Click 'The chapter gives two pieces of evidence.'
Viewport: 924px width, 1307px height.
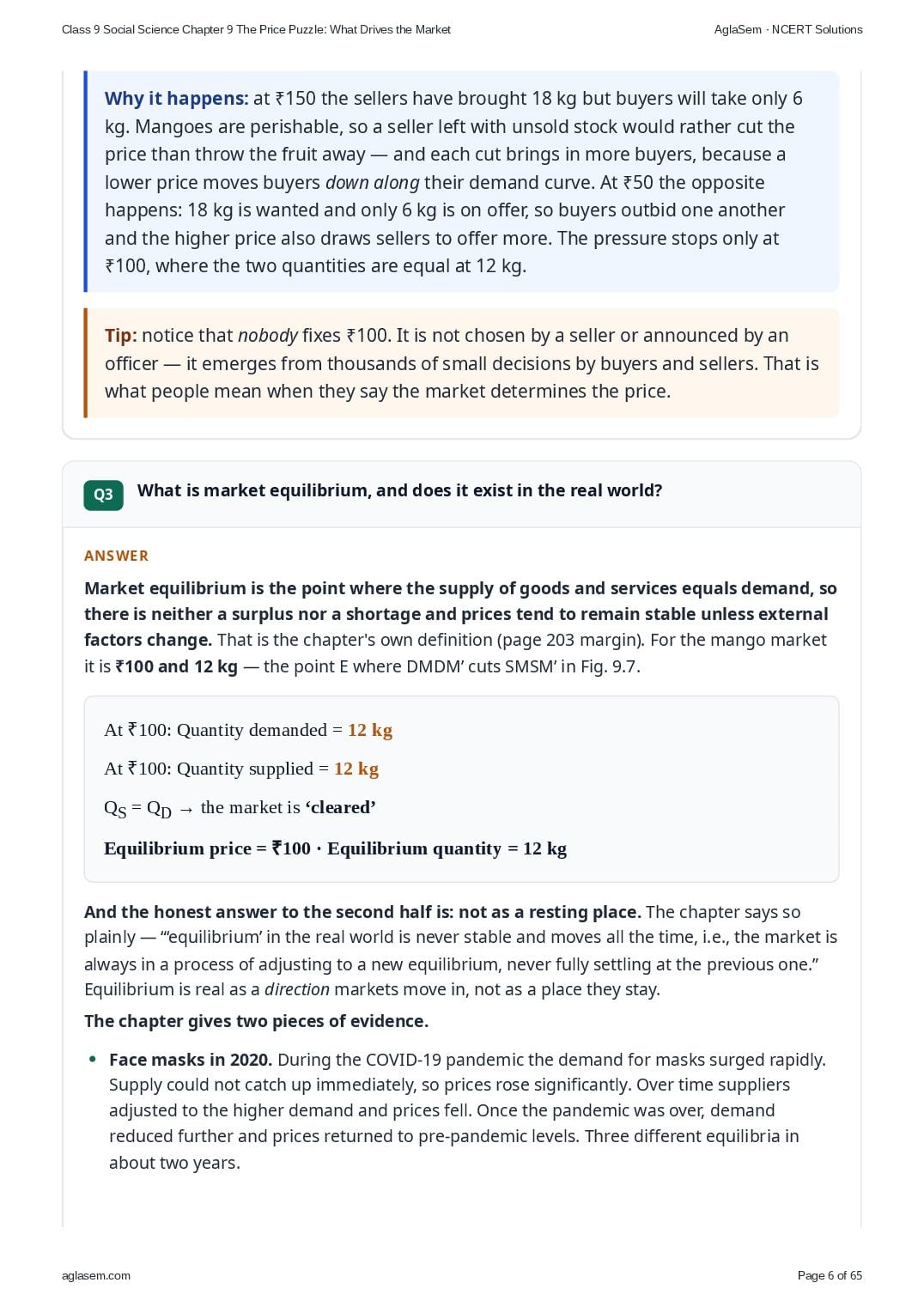(x=256, y=1021)
